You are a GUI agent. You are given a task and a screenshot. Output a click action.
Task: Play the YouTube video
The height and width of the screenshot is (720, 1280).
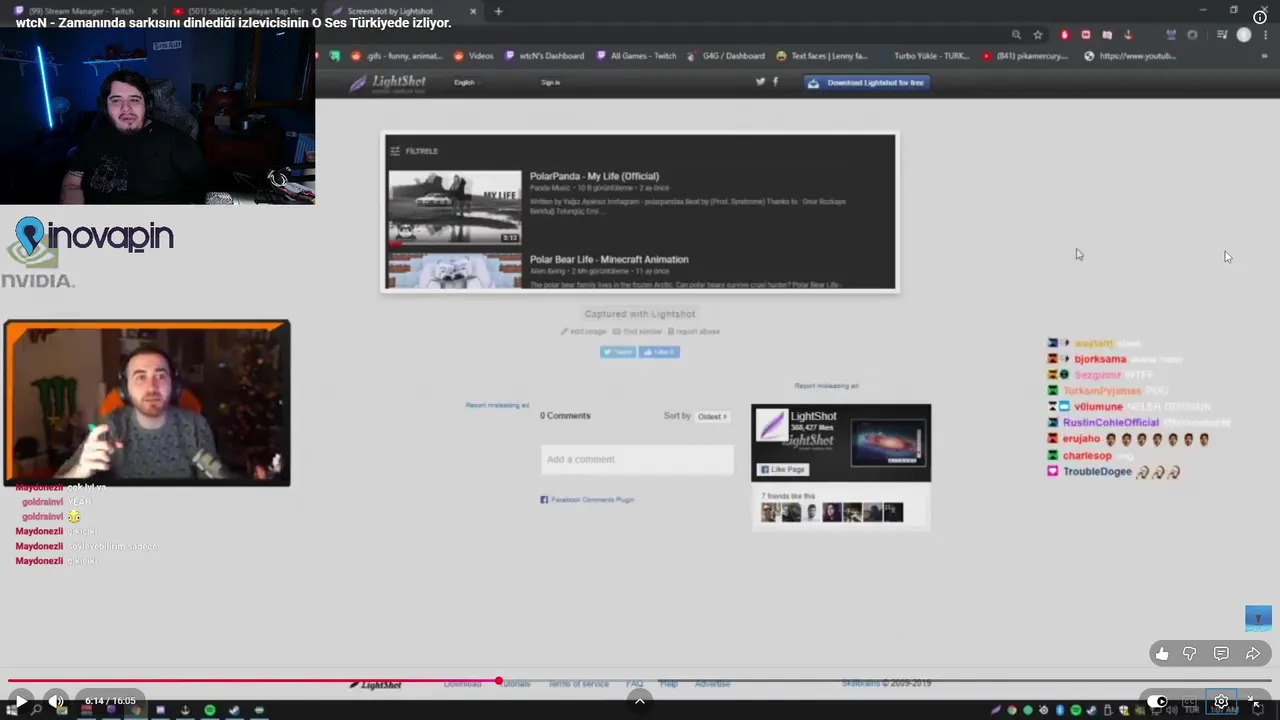(20, 702)
